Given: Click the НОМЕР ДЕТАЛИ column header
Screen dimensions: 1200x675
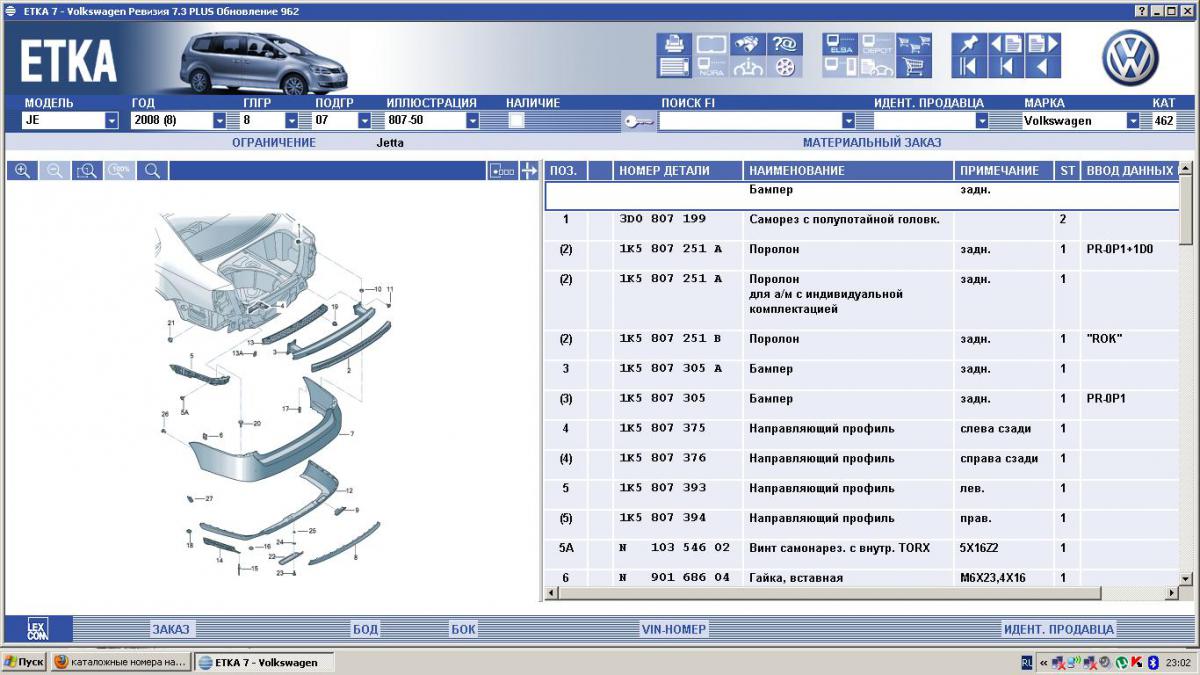Looking at the screenshot, I should click(678, 171).
